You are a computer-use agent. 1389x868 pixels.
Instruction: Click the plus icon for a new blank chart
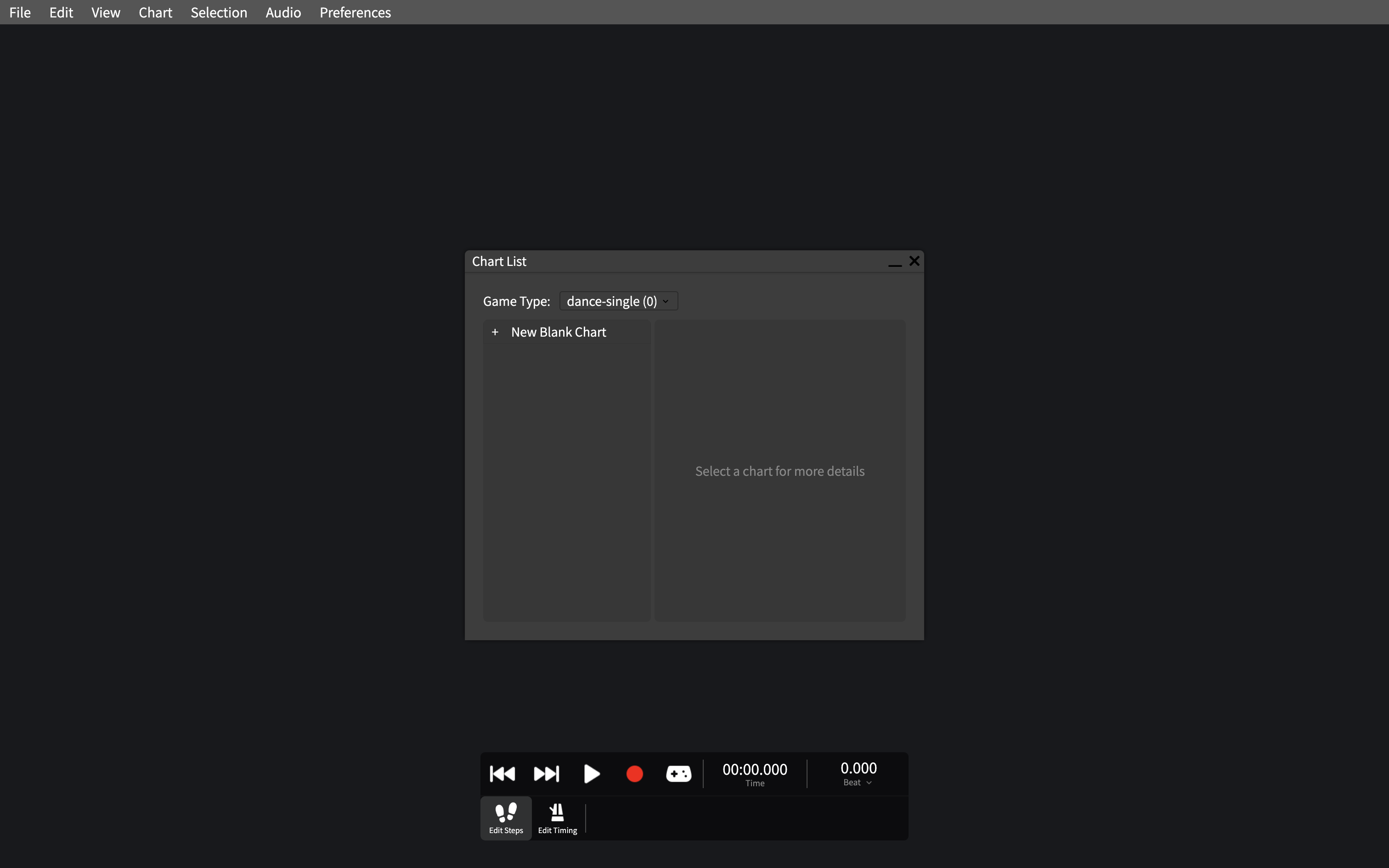pos(495,332)
